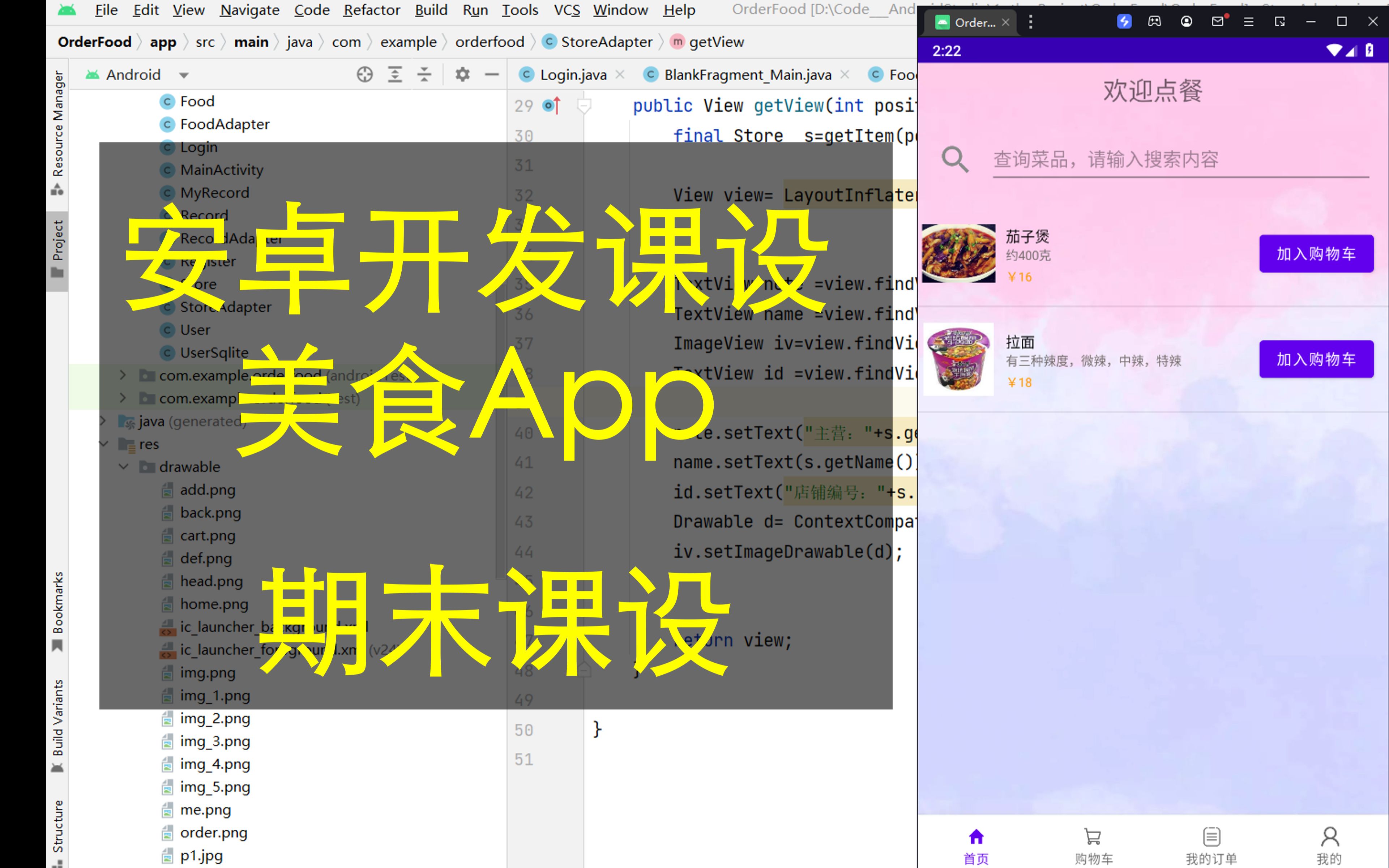This screenshot has width=1389, height=868.
Task: Focus the dish search input field
Action: pos(1181,159)
